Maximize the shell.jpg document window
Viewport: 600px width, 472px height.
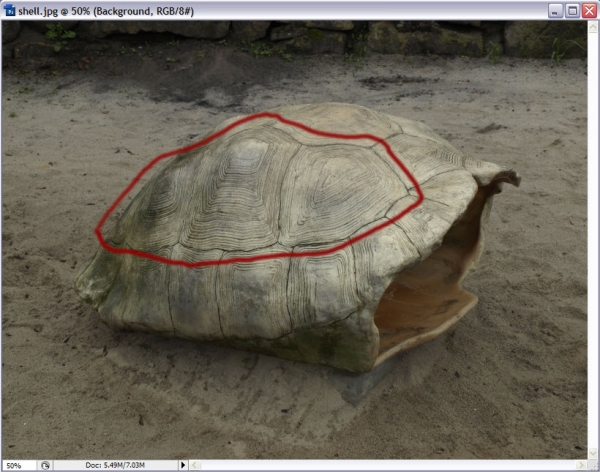coord(572,11)
